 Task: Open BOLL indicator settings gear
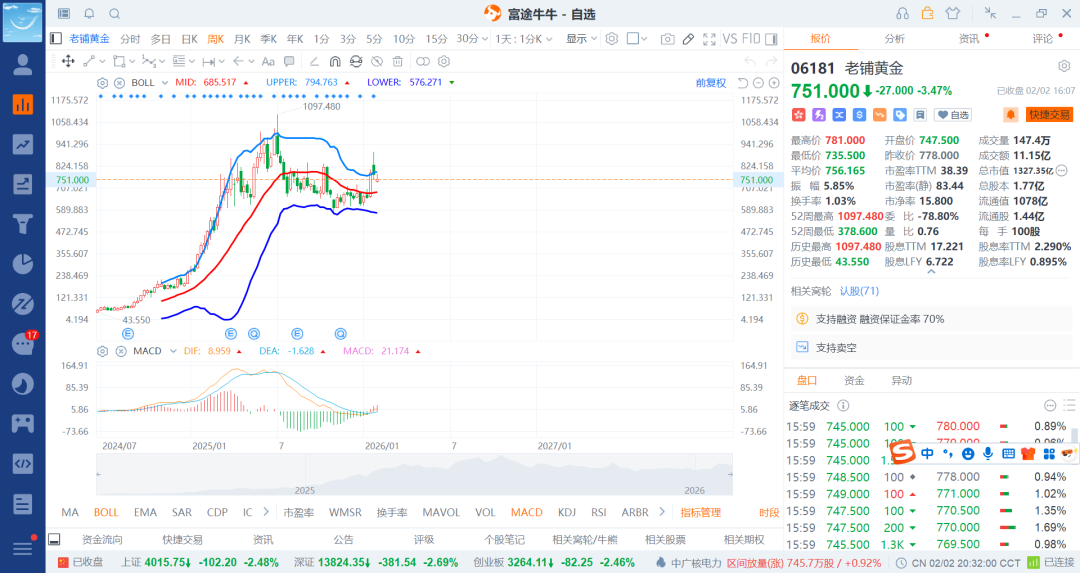coord(103,83)
